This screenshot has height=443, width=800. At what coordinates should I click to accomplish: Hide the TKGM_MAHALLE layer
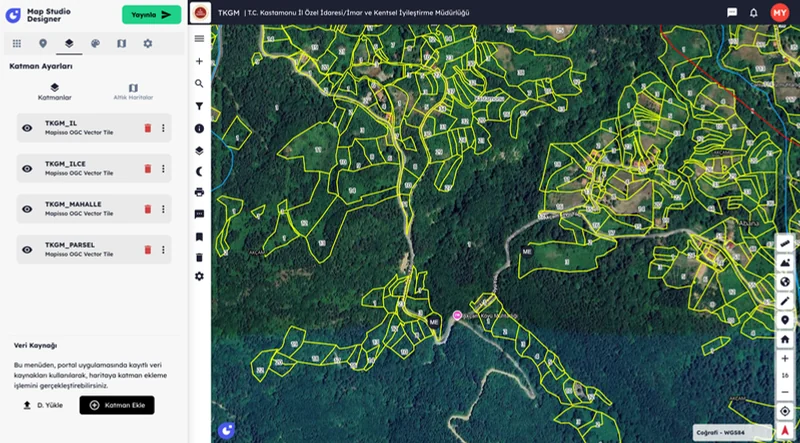(x=27, y=209)
